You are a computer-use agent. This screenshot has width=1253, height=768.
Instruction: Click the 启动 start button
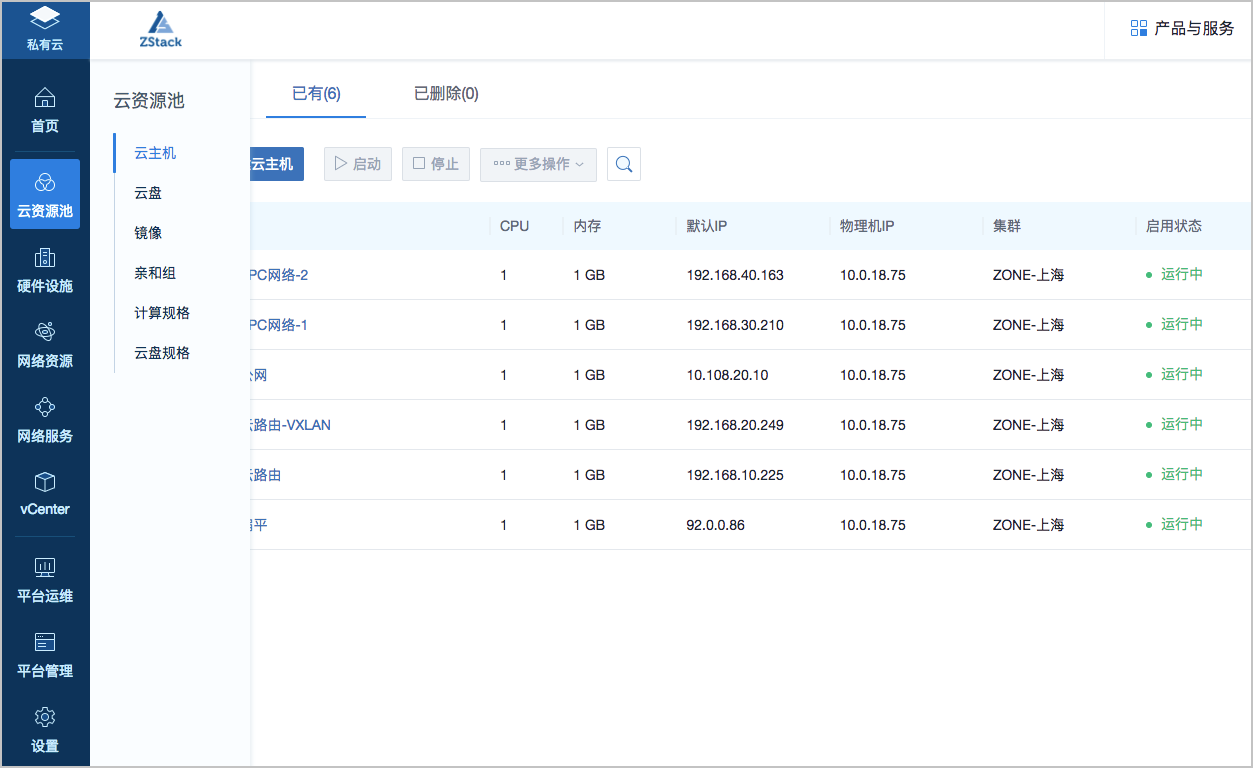point(358,164)
